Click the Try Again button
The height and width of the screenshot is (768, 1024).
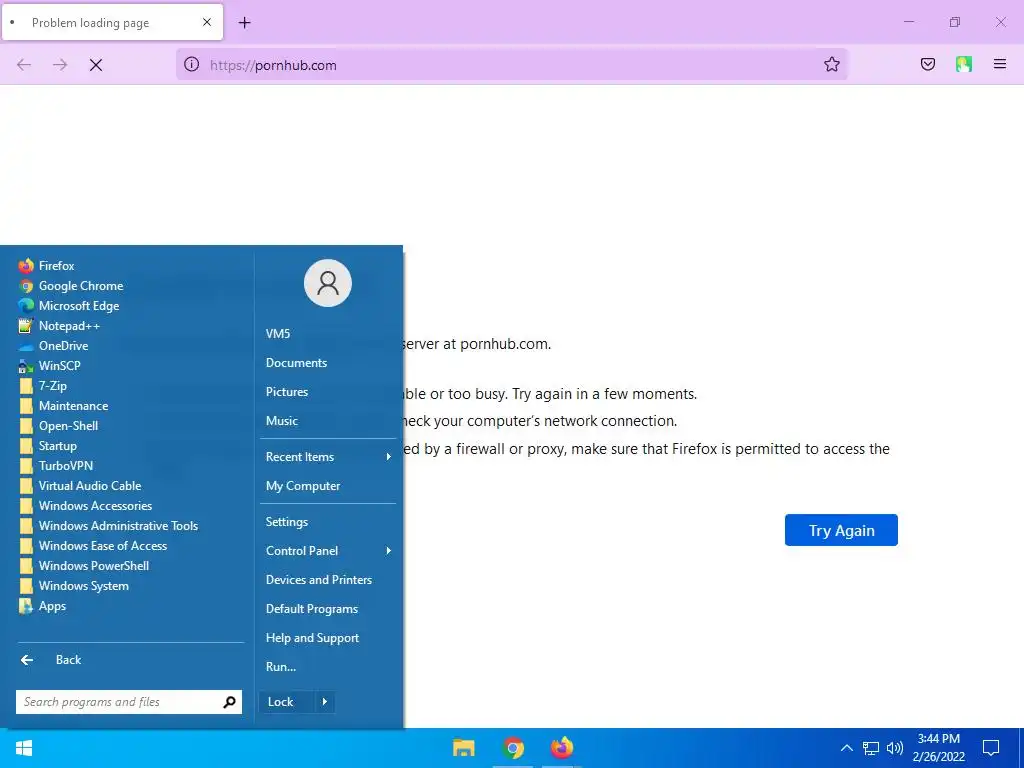(x=841, y=530)
